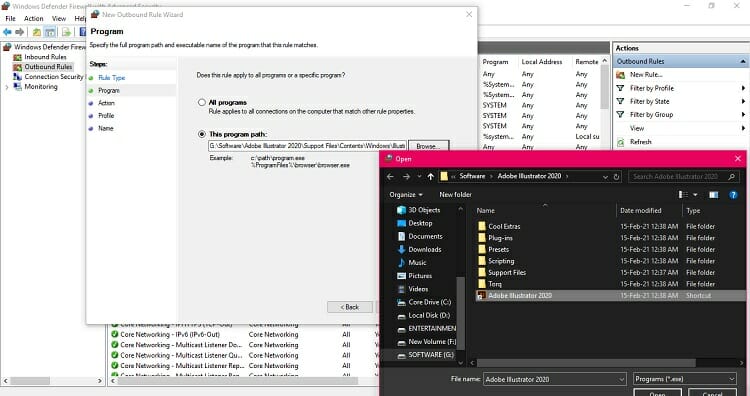Open the File menu

pyautogui.click(x=11, y=18)
